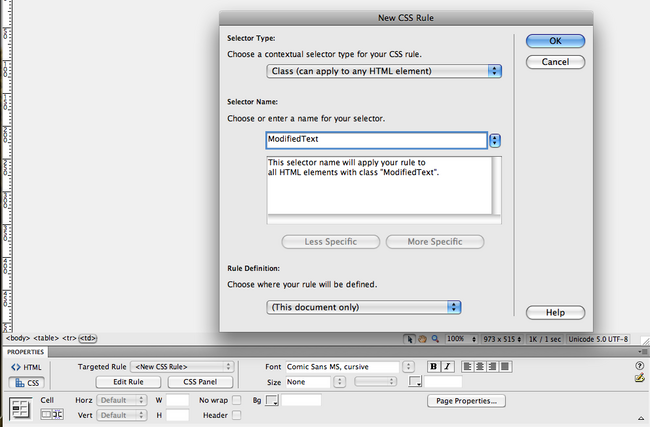Open the Rule Definition location dropdown
The width and height of the screenshot is (650, 427).
[365, 307]
